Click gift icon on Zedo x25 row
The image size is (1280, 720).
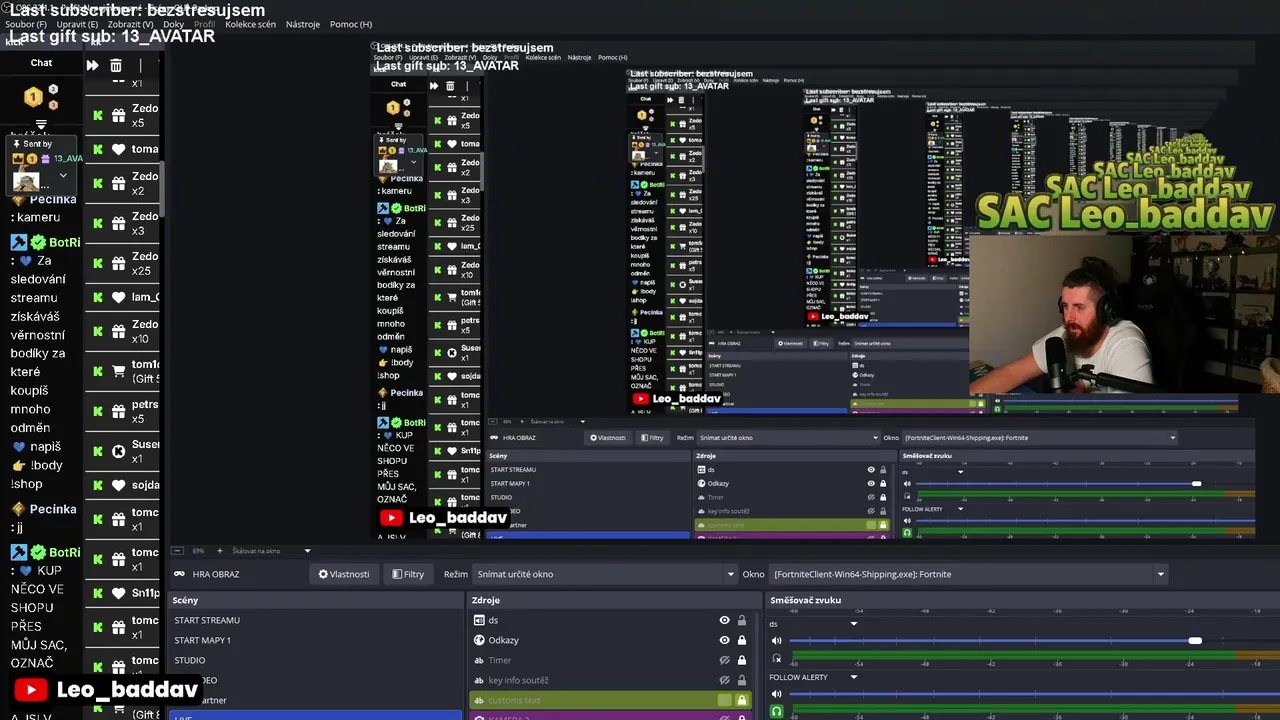(118, 263)
